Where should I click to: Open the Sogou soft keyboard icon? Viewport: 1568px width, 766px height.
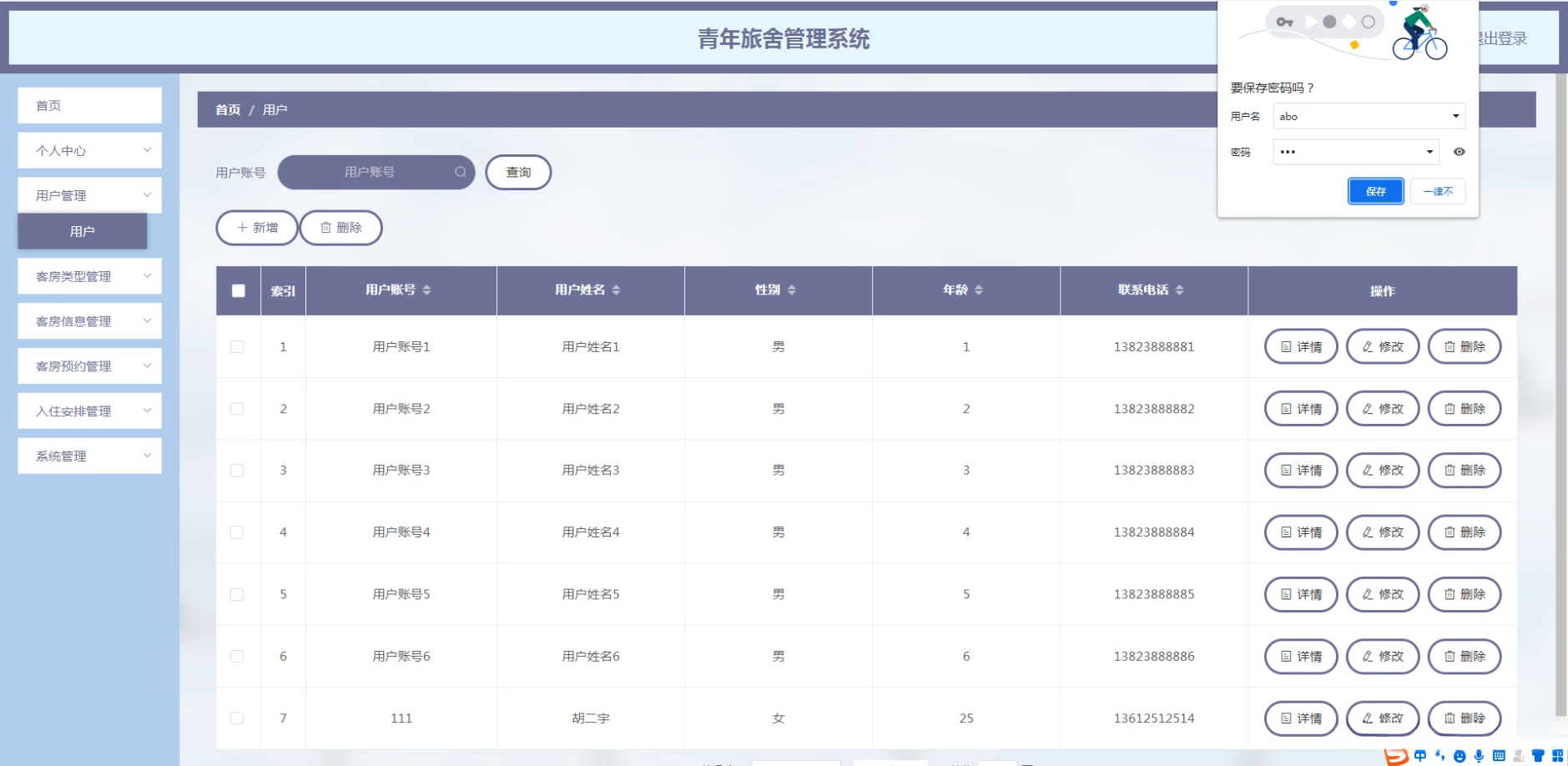(1499, 756)
